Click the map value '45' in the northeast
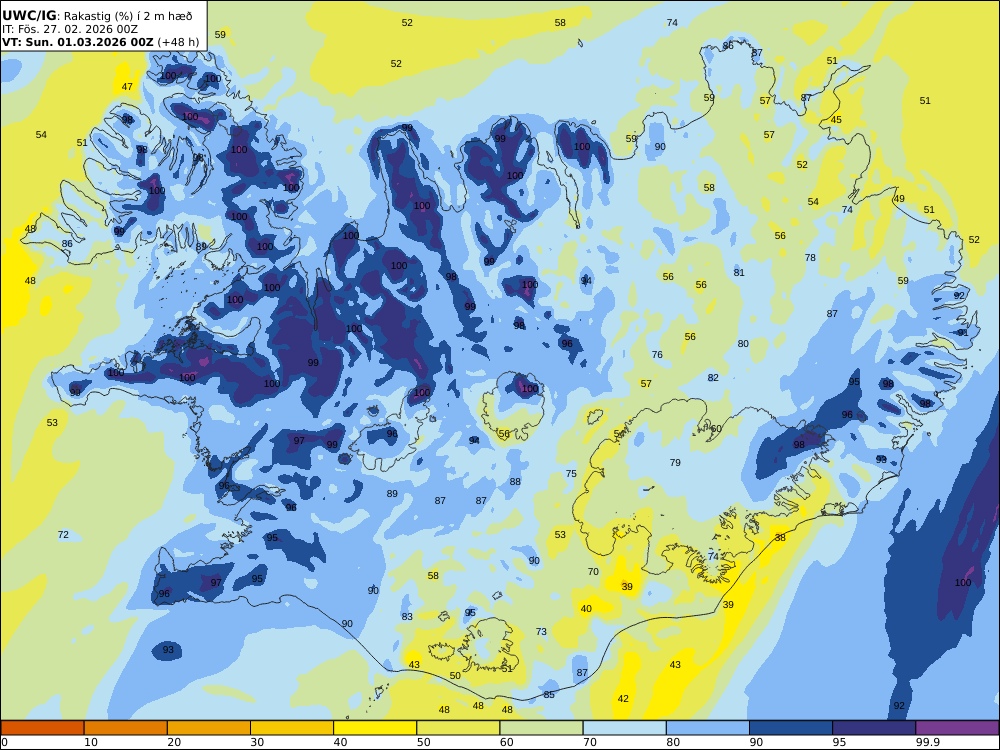The width and height of the screenshot is (1000, 750). [836, 120]
